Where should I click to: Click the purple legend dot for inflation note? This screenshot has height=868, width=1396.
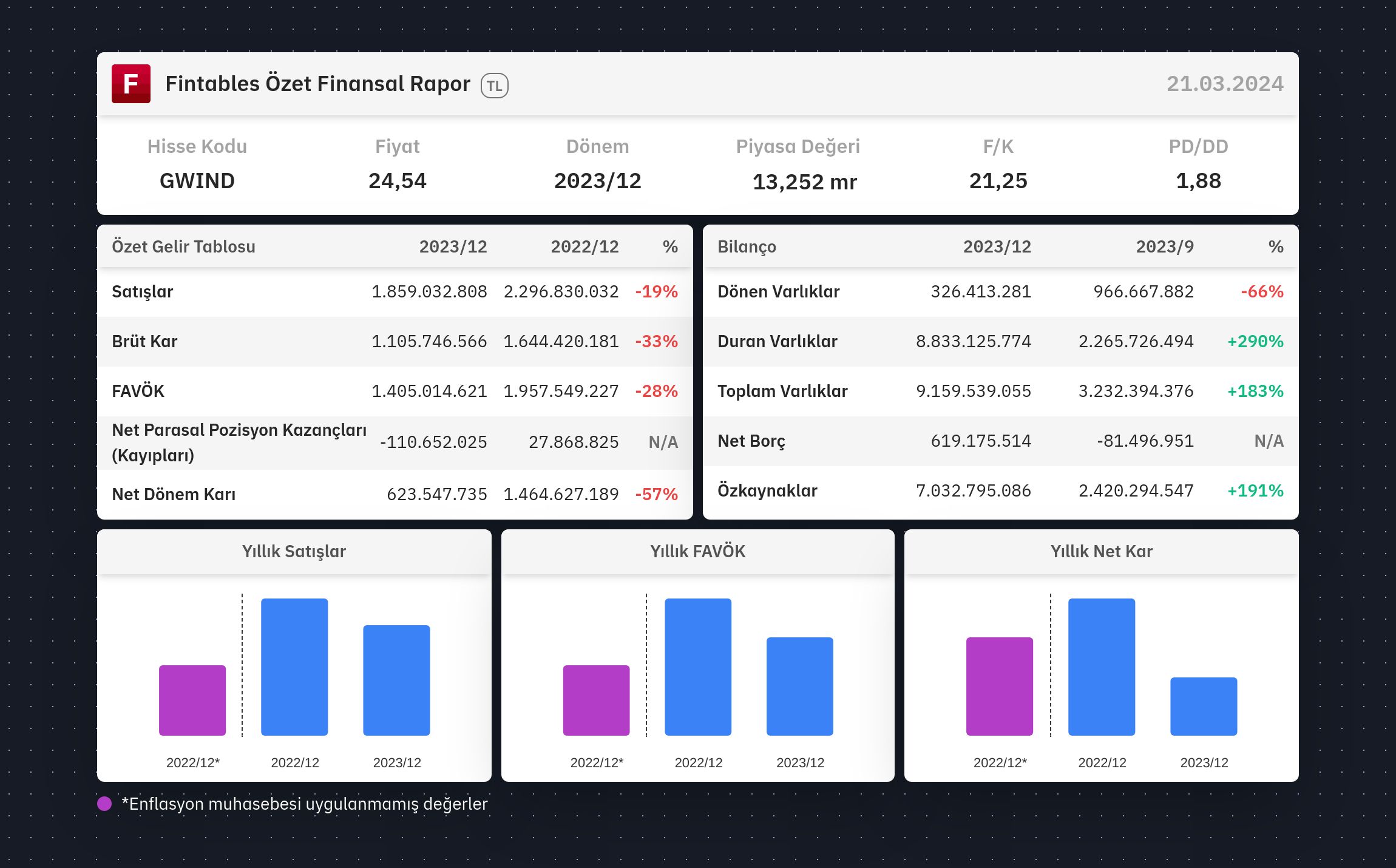104,804
